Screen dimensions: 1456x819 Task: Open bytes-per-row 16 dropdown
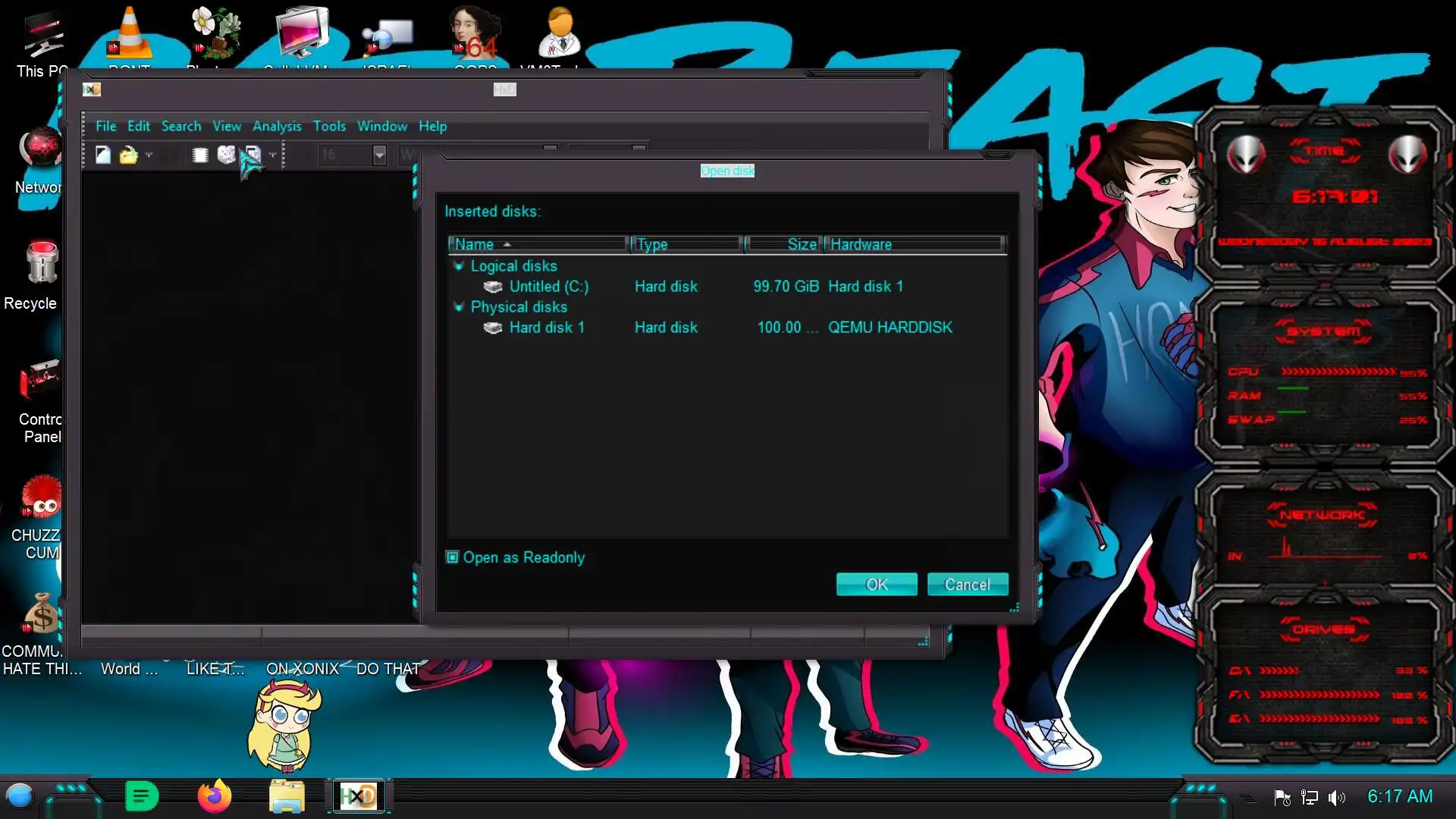coord(379,155)
